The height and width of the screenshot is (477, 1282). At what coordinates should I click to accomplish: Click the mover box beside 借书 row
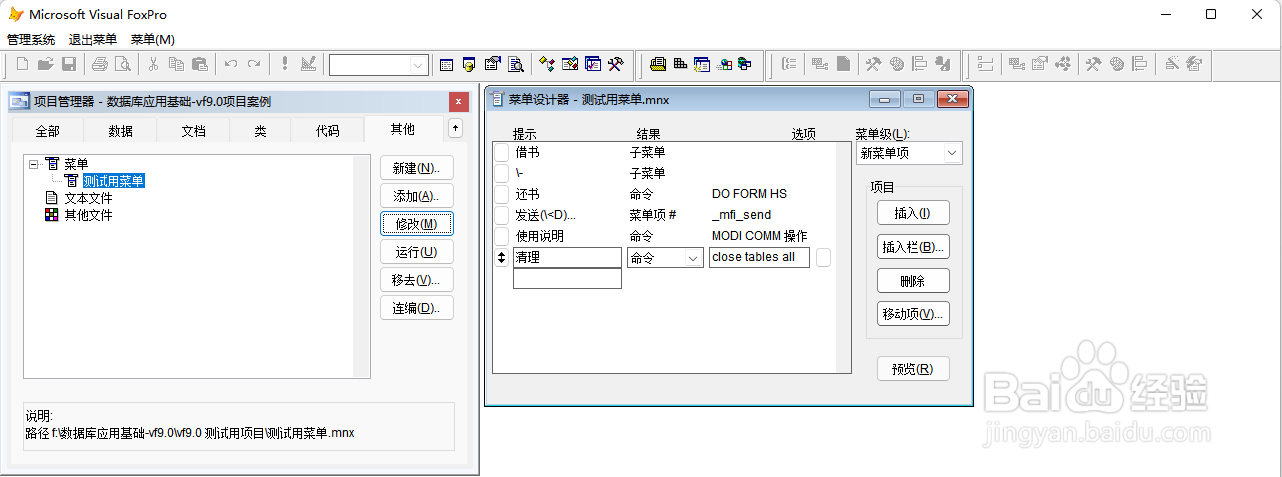click(502, 153)
